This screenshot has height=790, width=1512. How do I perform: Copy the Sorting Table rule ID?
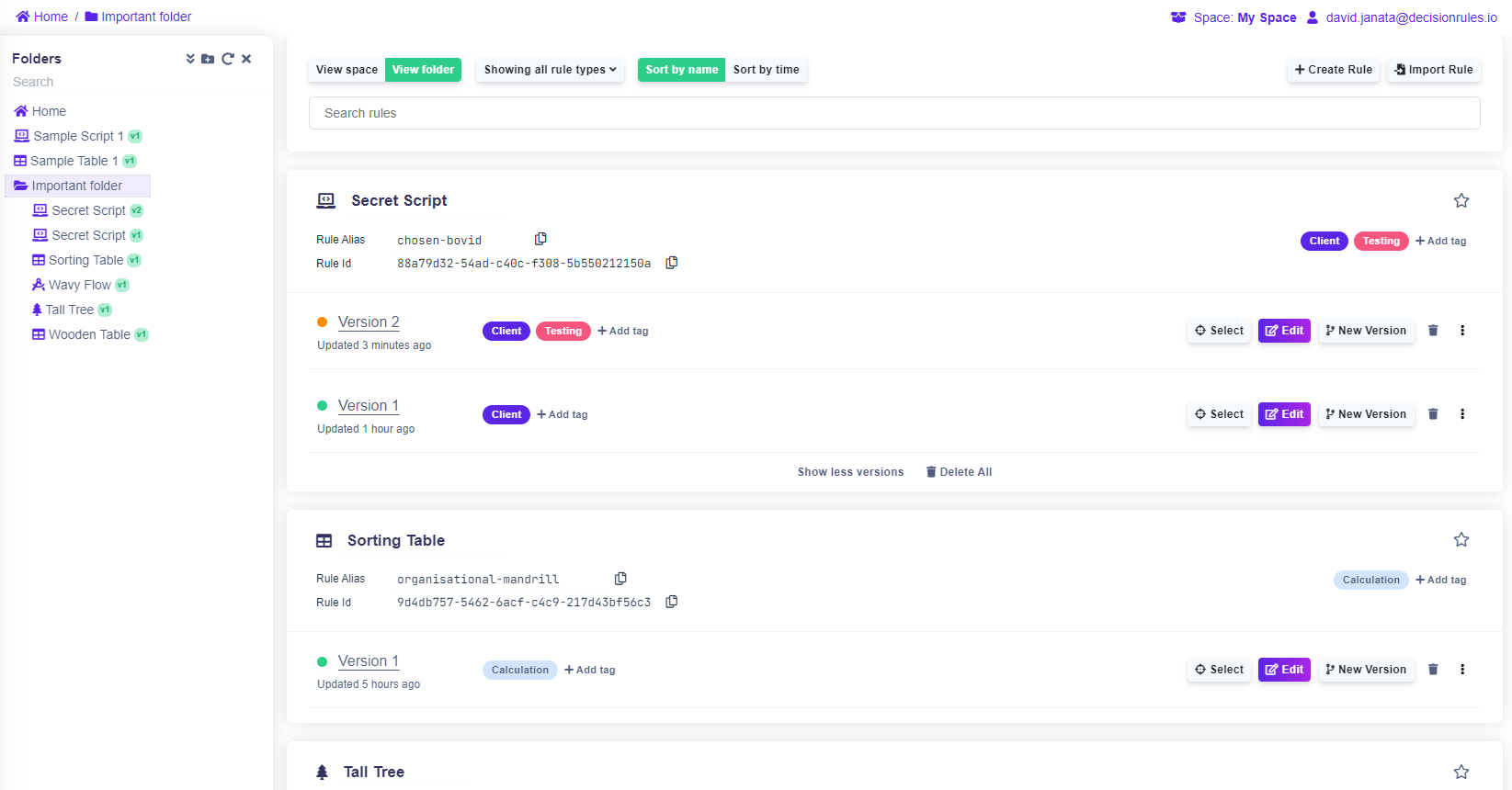point(672,602)
